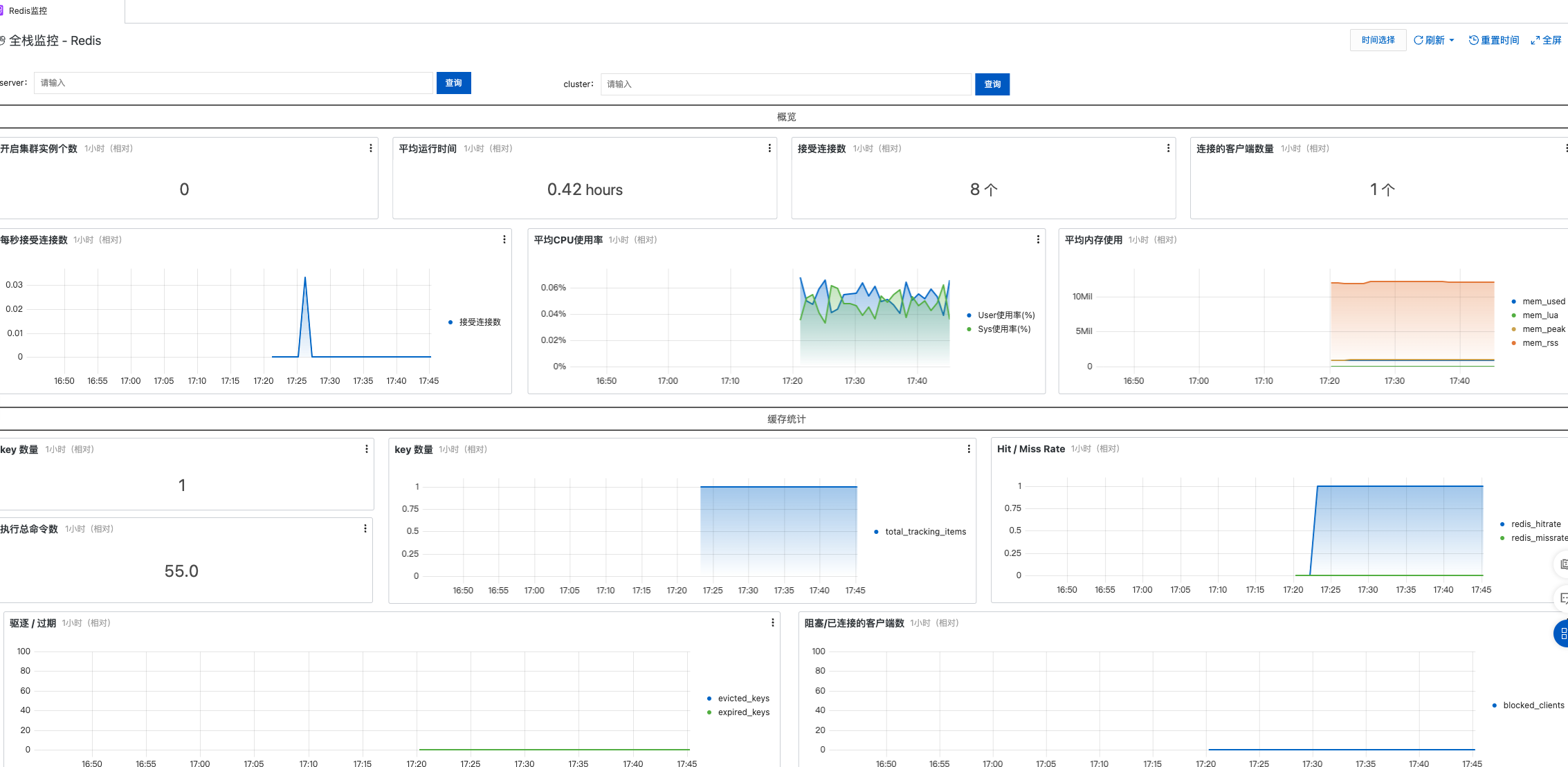Open options menu of 平均CPU使用率 panel
The height and width of the screenshot is (767, 1568).
click(1037, 239)
